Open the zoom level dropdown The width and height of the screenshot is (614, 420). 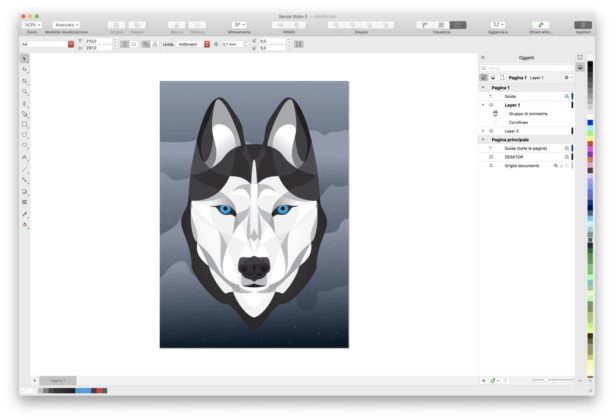(x=30, y=24)
